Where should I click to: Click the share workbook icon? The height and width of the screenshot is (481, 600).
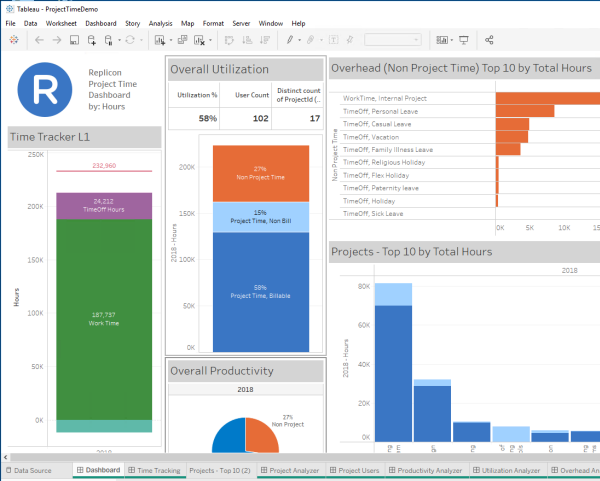point(489,40)
